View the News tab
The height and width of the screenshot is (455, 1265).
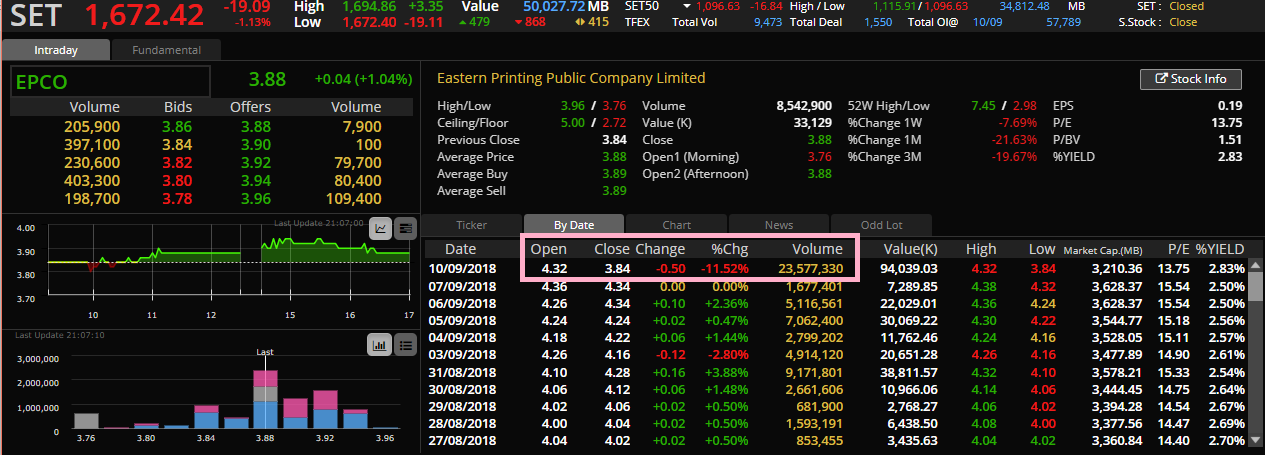[x=778, y=225]
